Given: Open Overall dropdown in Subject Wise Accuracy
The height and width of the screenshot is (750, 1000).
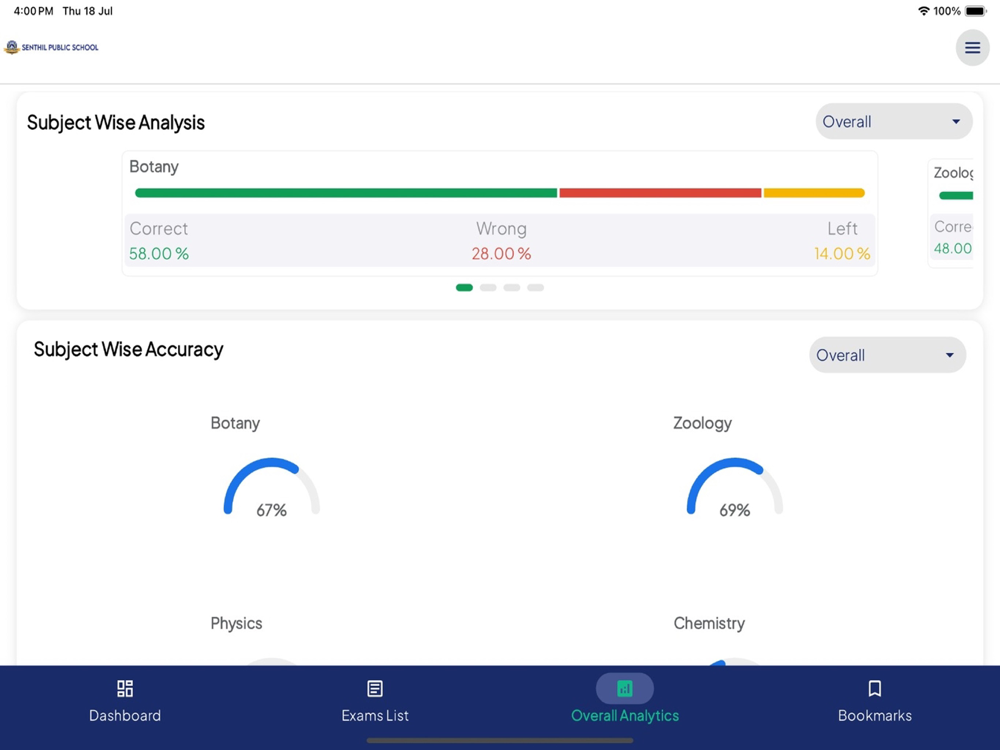Looking at the screenshot, I should click(887, 355).
